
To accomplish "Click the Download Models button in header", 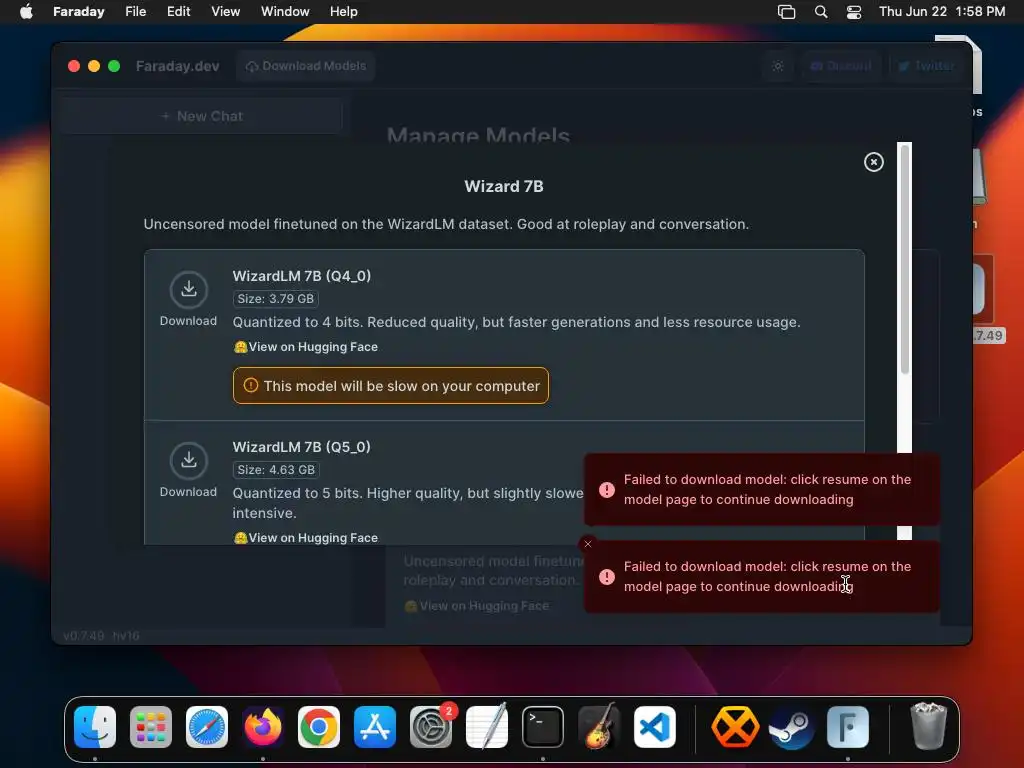I will (x=306, y=66).
